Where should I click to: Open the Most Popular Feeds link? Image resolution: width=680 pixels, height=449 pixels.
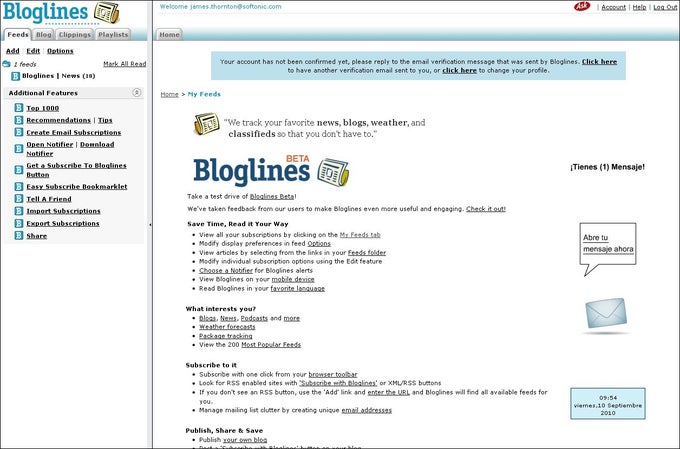pyautogui.click(x=271, y=345)
